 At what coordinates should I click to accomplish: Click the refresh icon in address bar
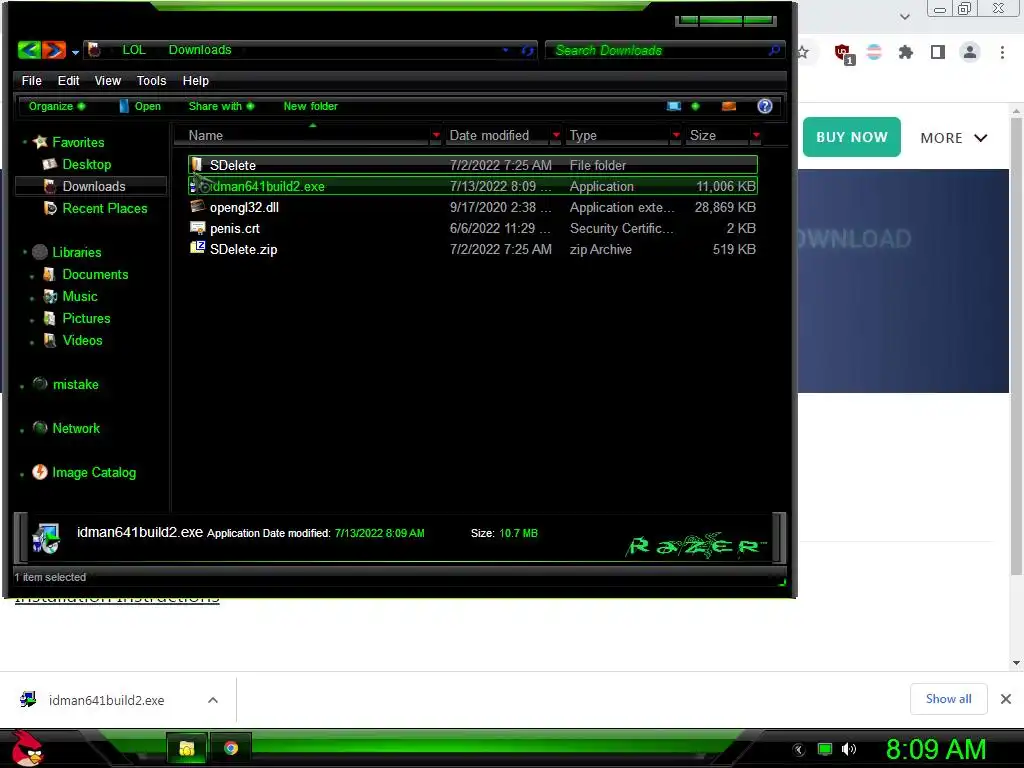point(528,50)
